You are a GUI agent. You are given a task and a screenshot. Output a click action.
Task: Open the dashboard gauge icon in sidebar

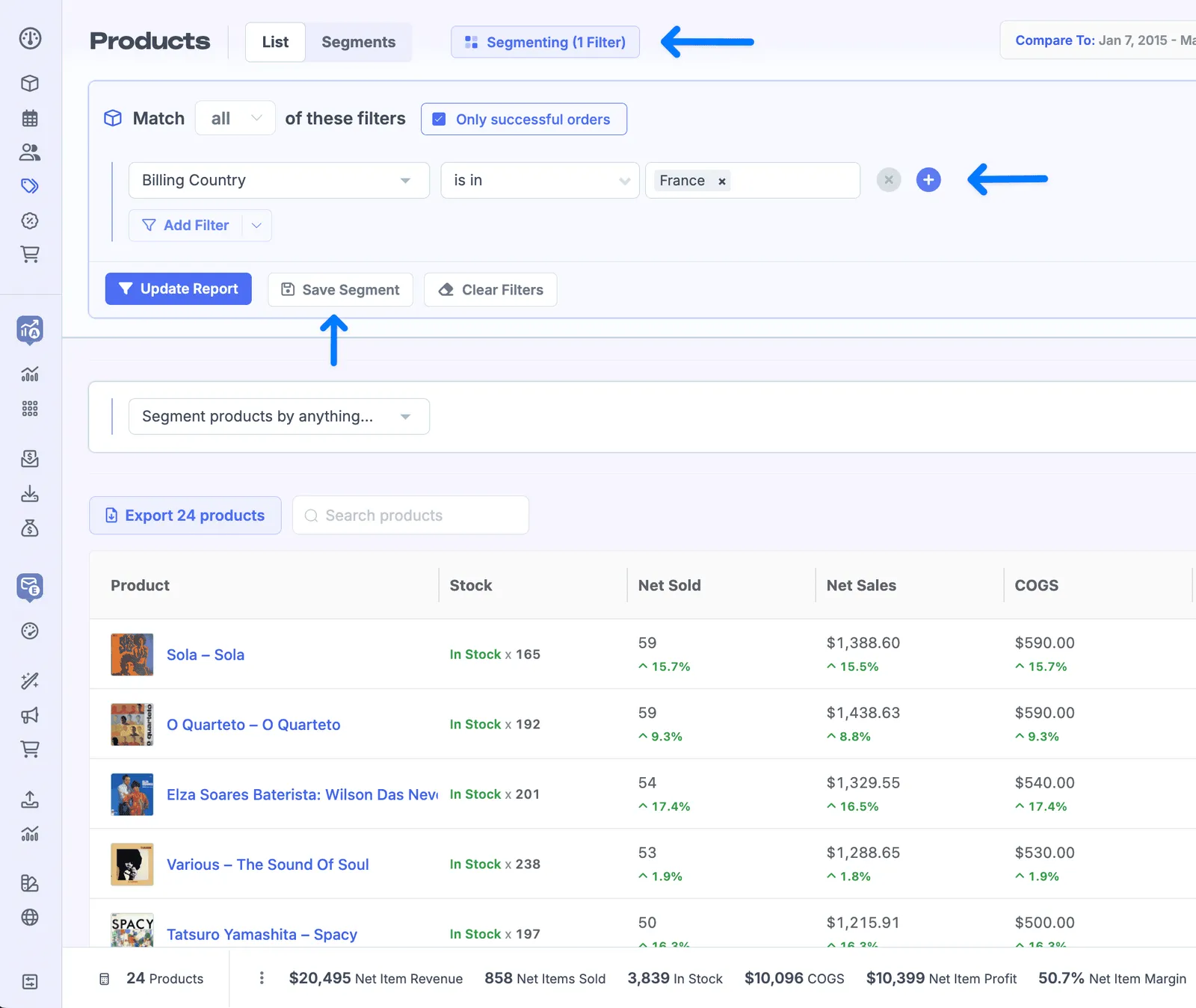(30, 38)
